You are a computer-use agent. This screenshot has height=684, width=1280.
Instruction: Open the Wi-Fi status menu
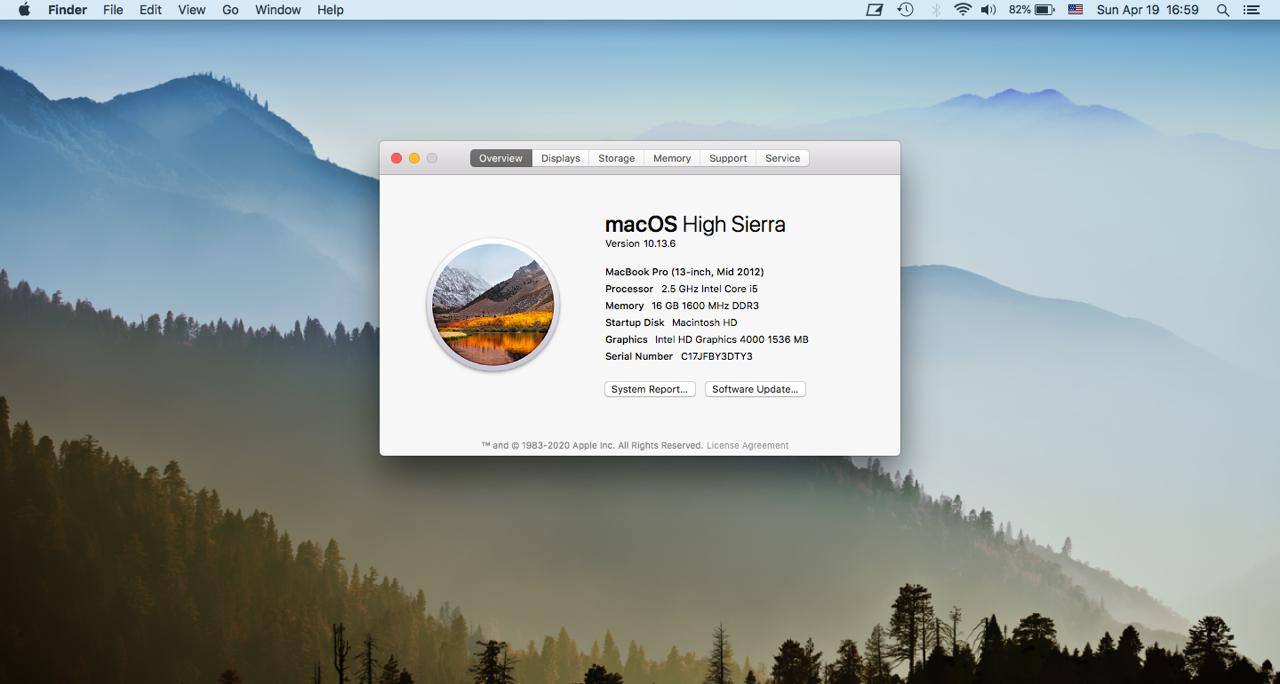963,9
